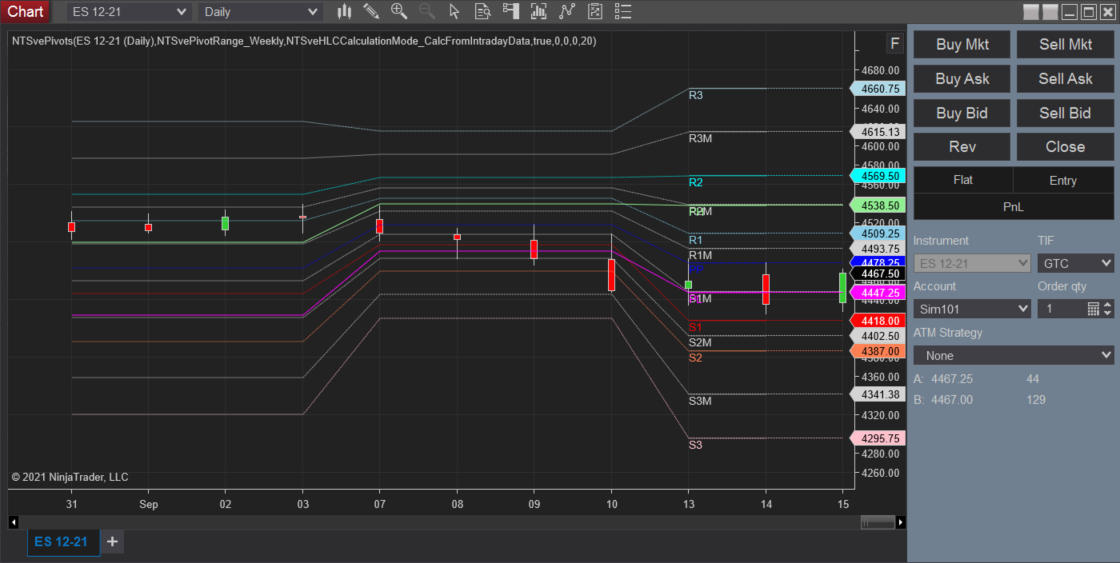1120x563 pixels.
Task: Open the Sim101 account dropdown
Action: point(971,309)
